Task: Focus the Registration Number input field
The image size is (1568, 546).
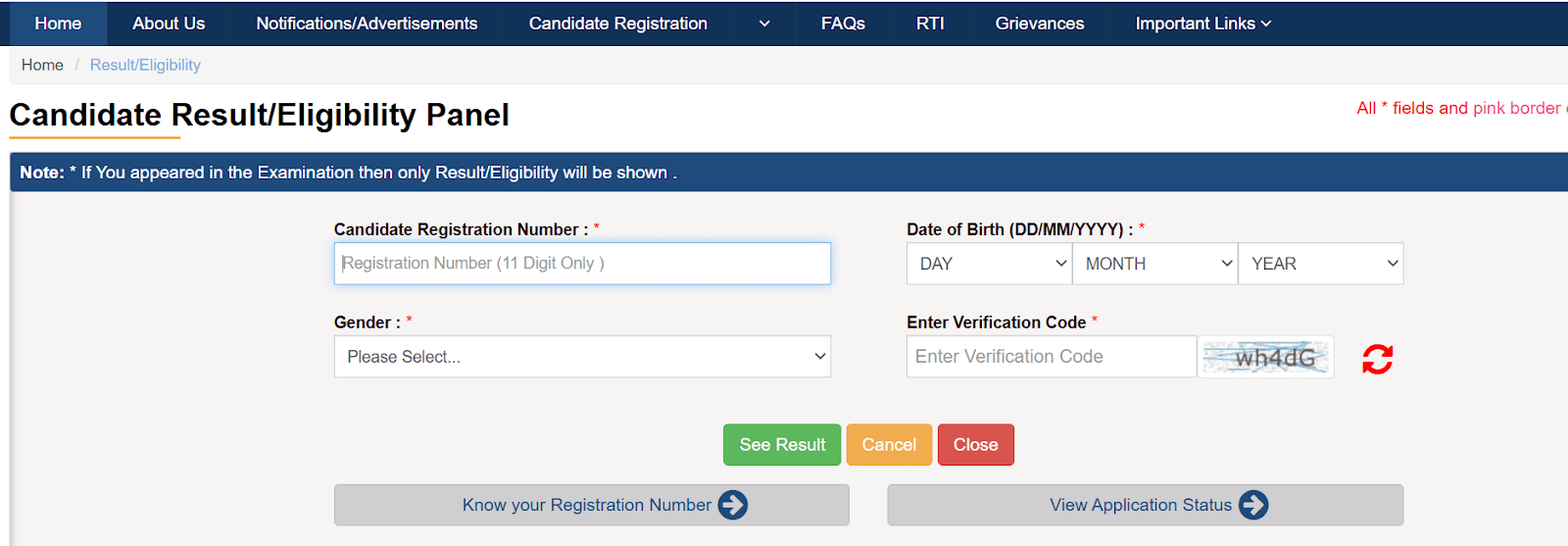Action: [582, 264]
